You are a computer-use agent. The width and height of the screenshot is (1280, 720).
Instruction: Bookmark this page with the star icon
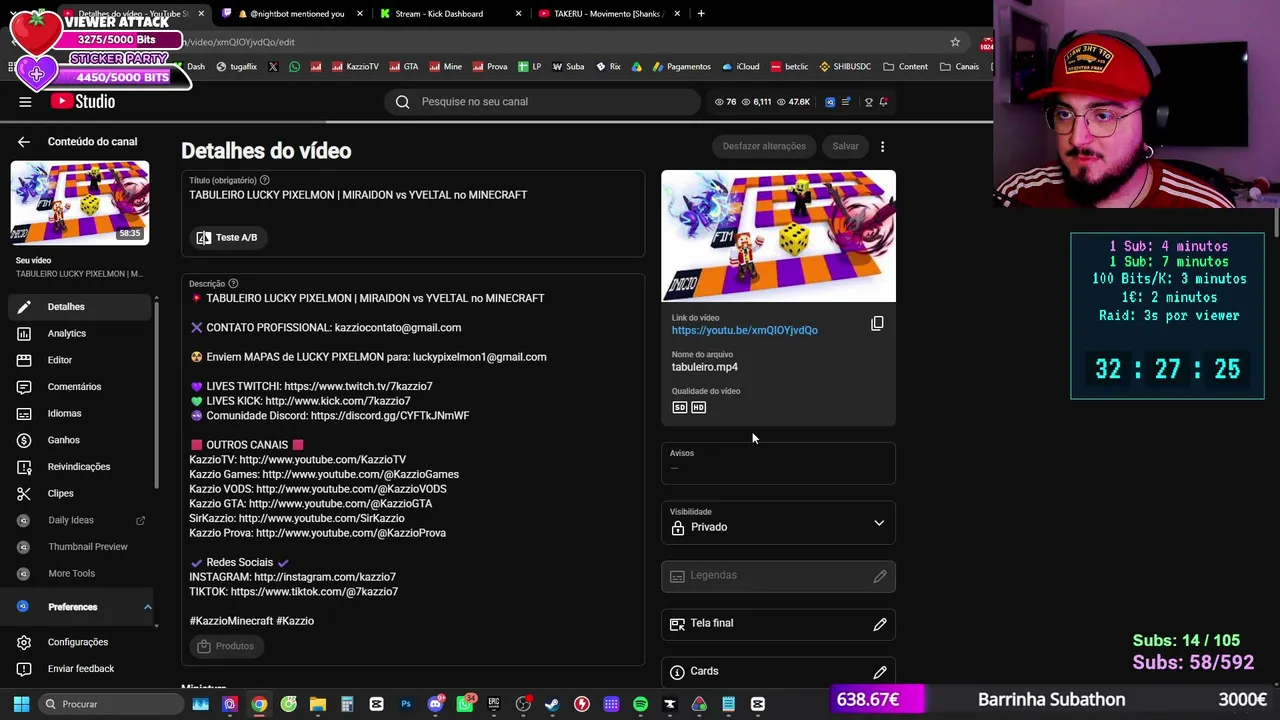(x=955, y=42)
